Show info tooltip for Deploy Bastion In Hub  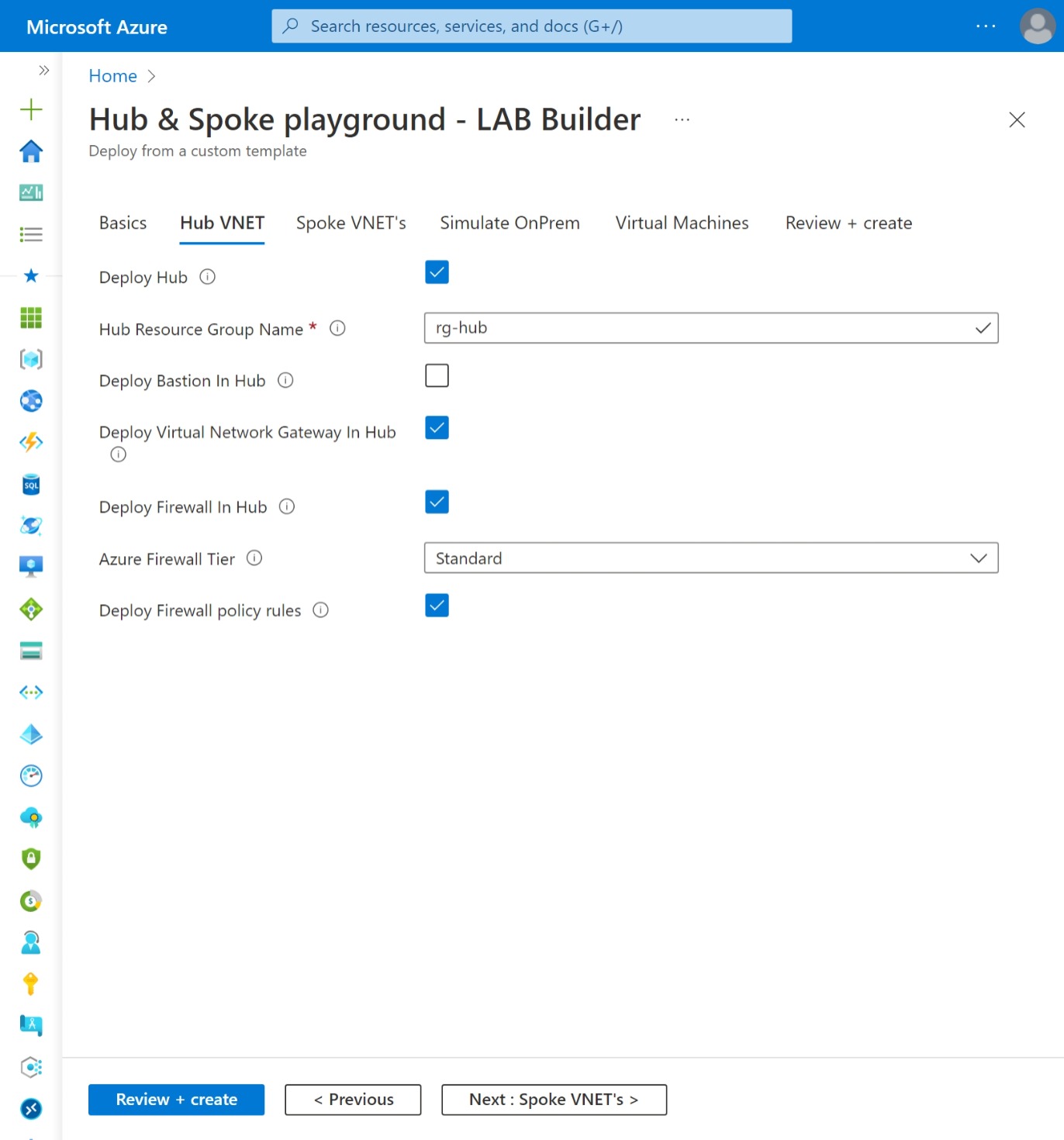click(x=285, y=380)
